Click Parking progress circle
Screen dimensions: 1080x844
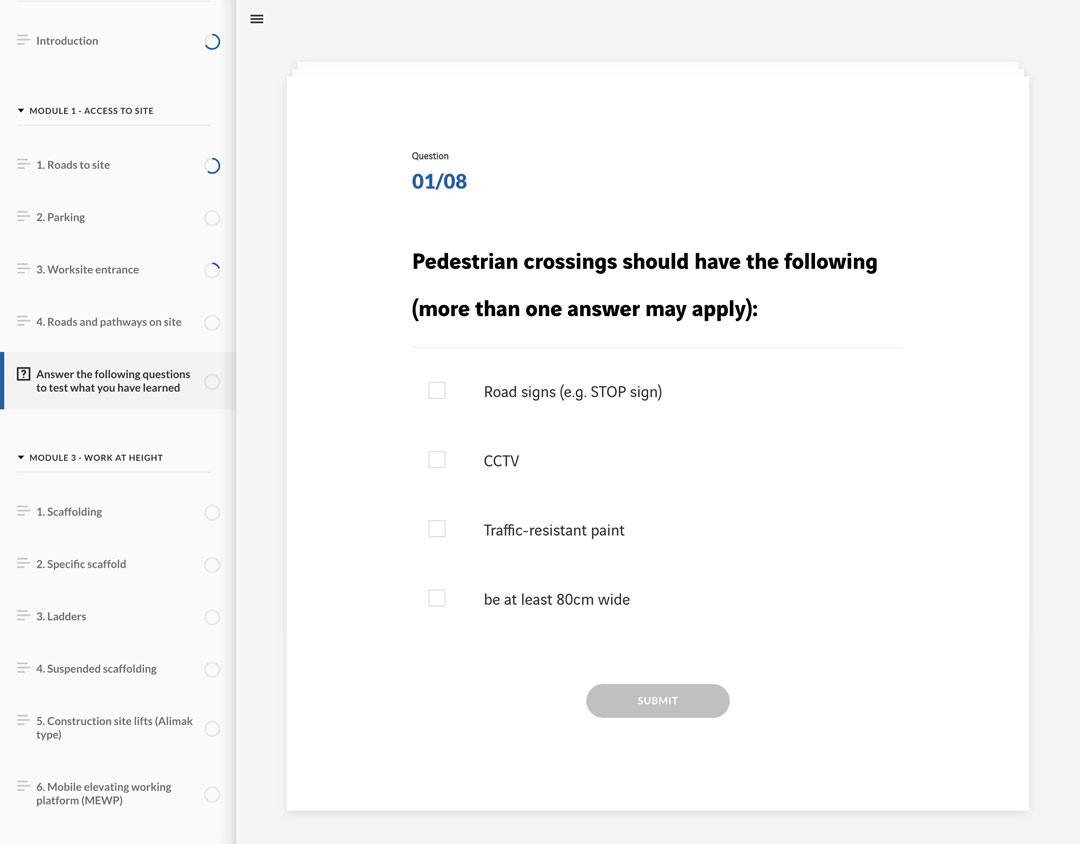(x=212, y=218)
